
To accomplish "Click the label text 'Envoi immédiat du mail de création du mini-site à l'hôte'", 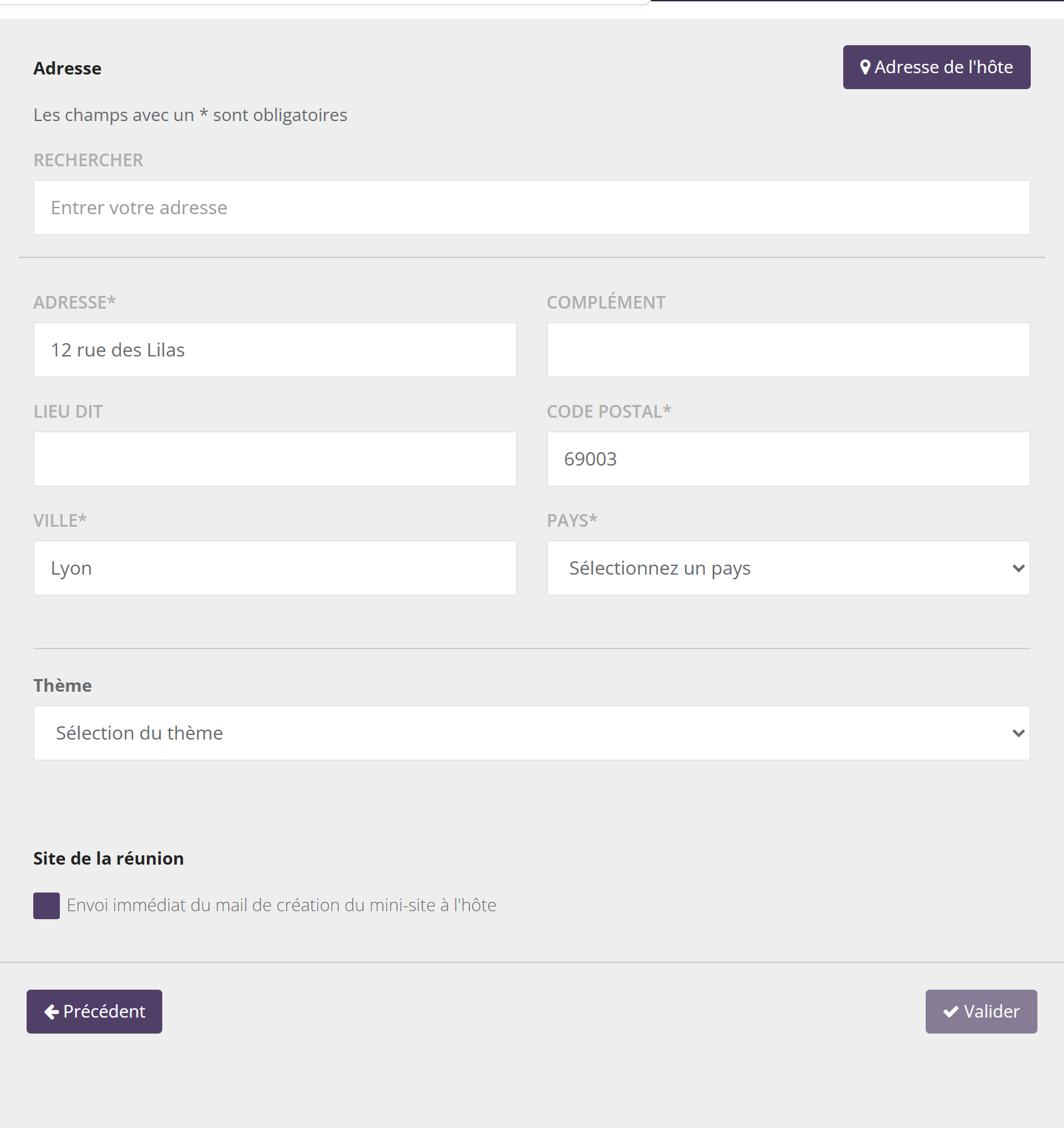I will [281, 905].
